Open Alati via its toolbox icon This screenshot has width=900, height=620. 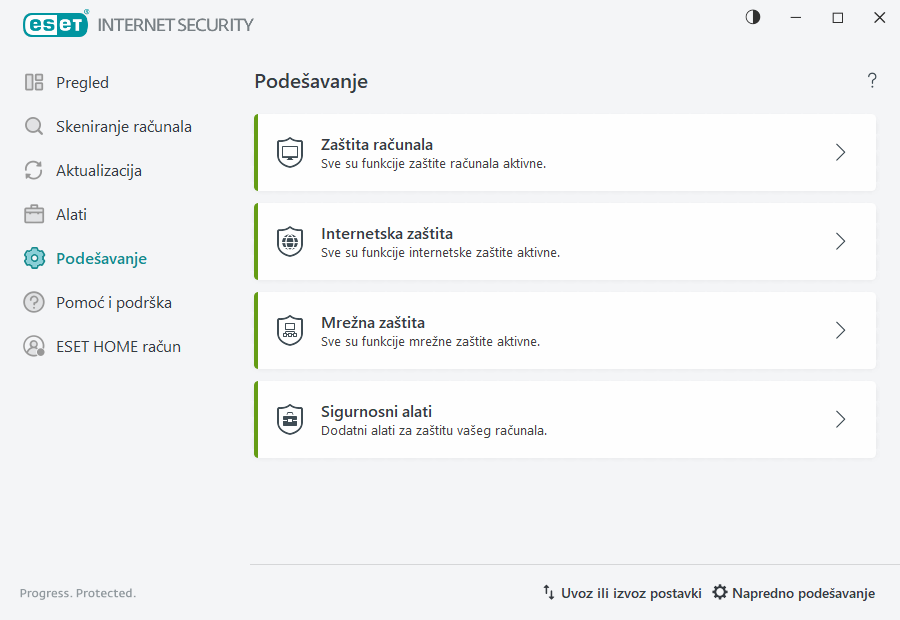(34, 214)
